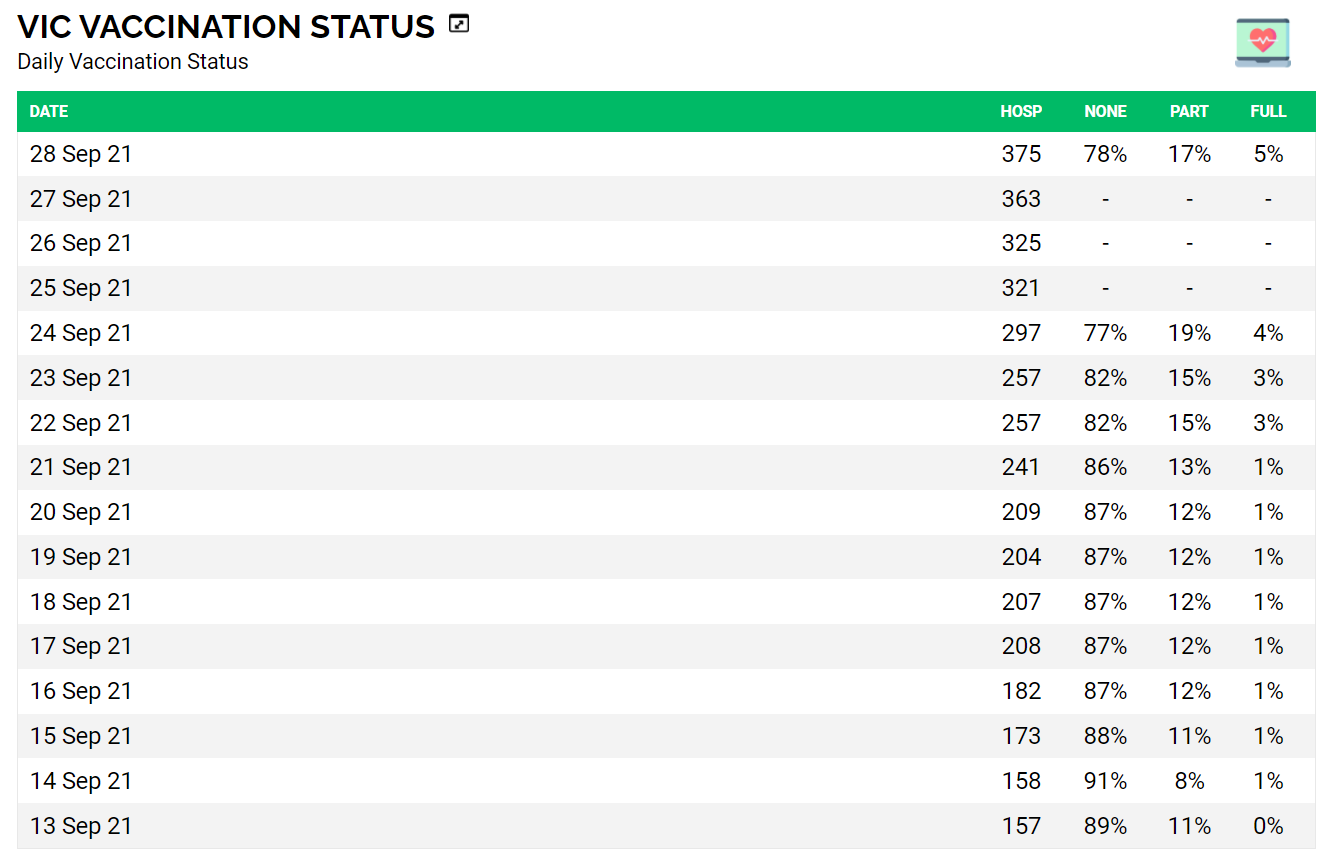Screen dimensions: 1324x859
Task: Click the 0% FULL value
Action: pos(1268,826)
